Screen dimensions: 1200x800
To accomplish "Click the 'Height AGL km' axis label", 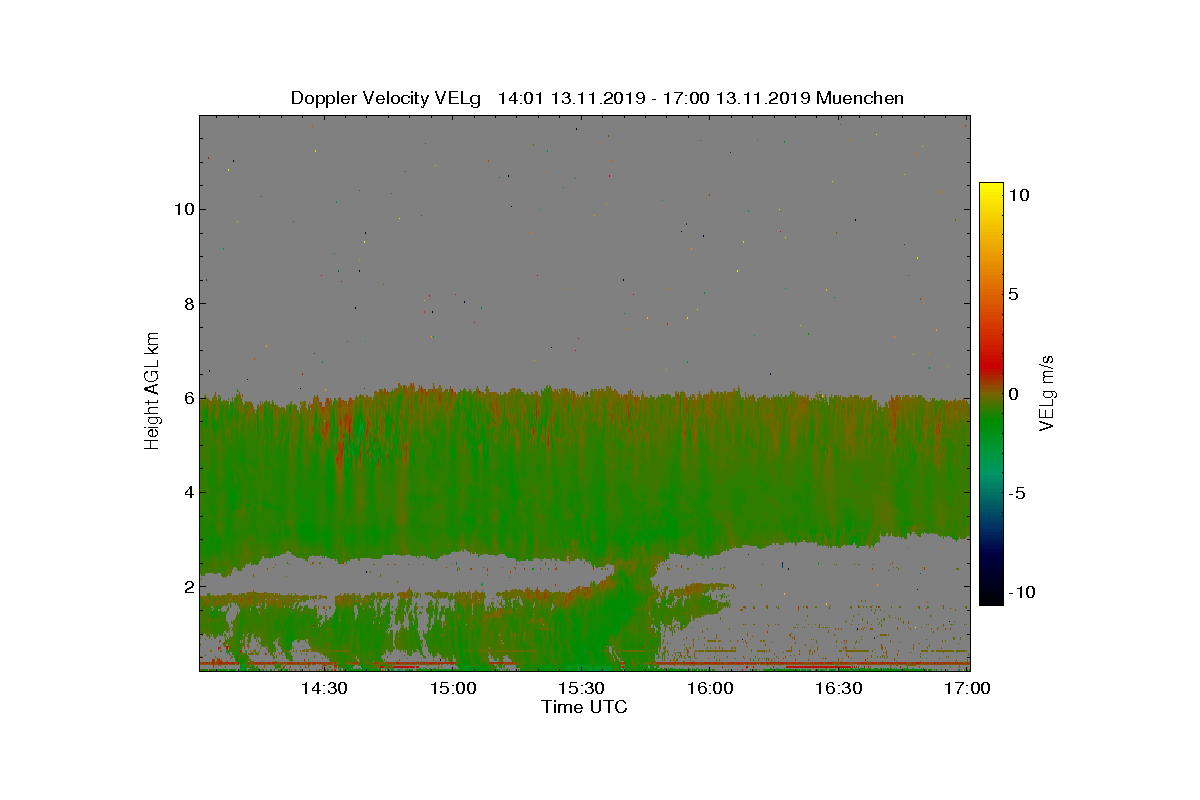I will click(x=152, y=393).
